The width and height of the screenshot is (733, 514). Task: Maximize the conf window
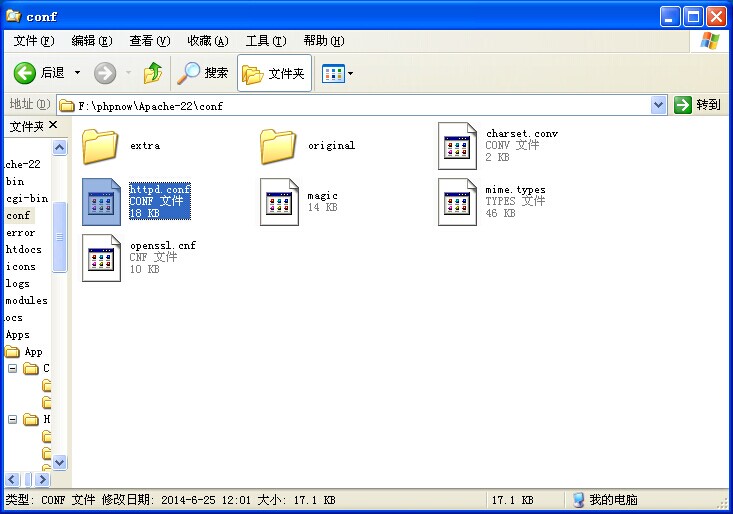[693, 17]
